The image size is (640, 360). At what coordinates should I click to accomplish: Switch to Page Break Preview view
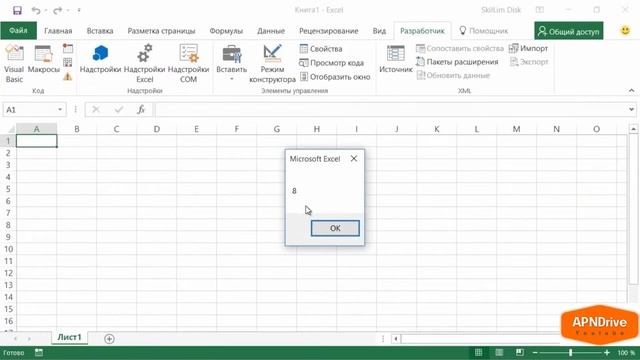[519, 352]
